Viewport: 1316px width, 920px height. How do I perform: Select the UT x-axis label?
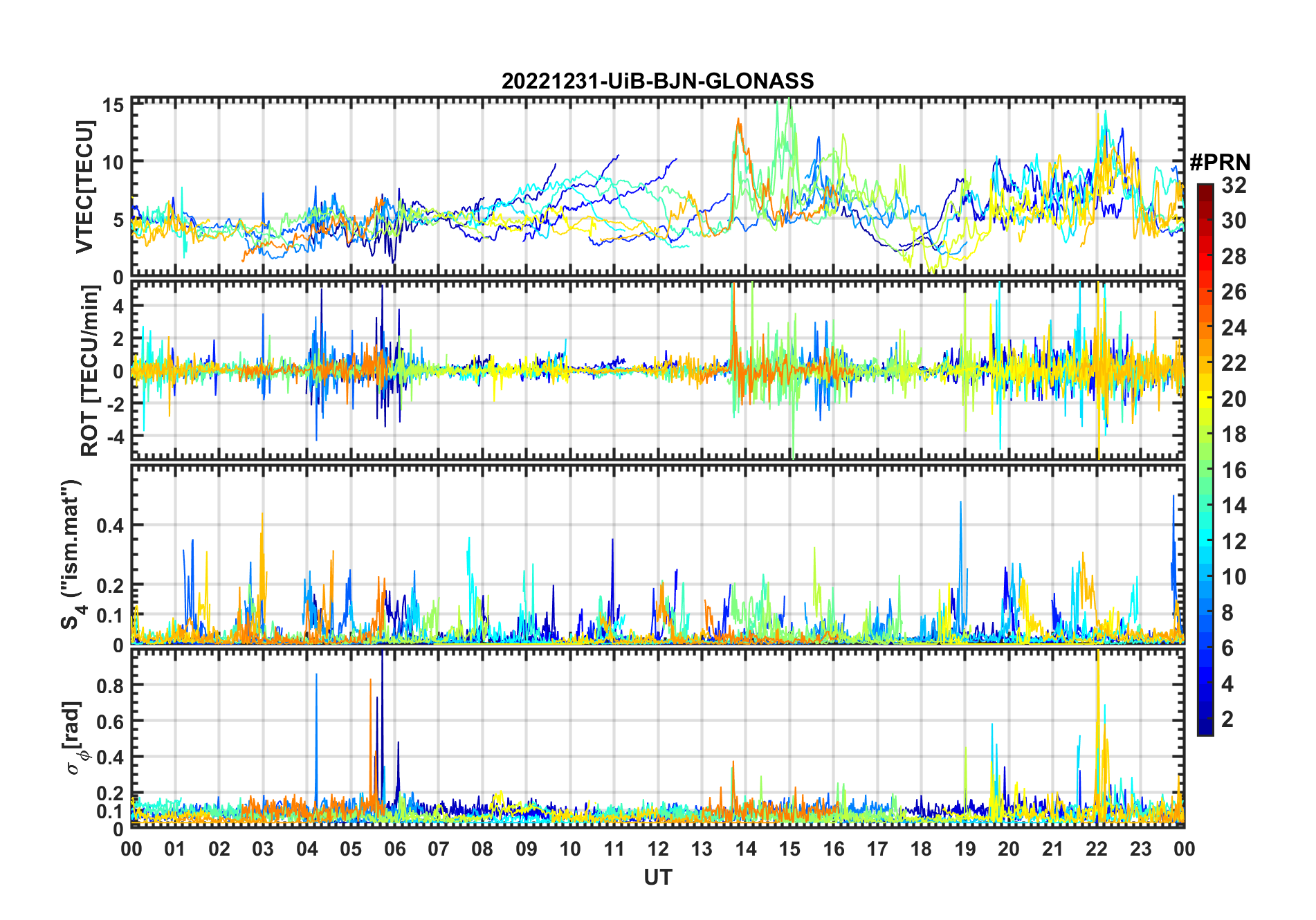pyautogui.click(x=657, y=878)
